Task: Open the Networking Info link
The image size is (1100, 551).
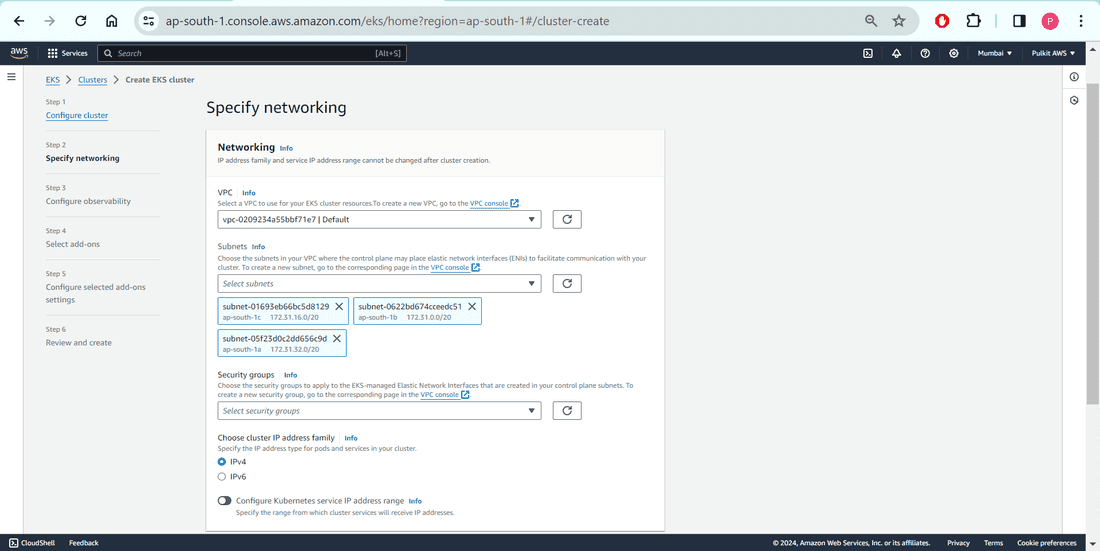Action: [286, 148]
